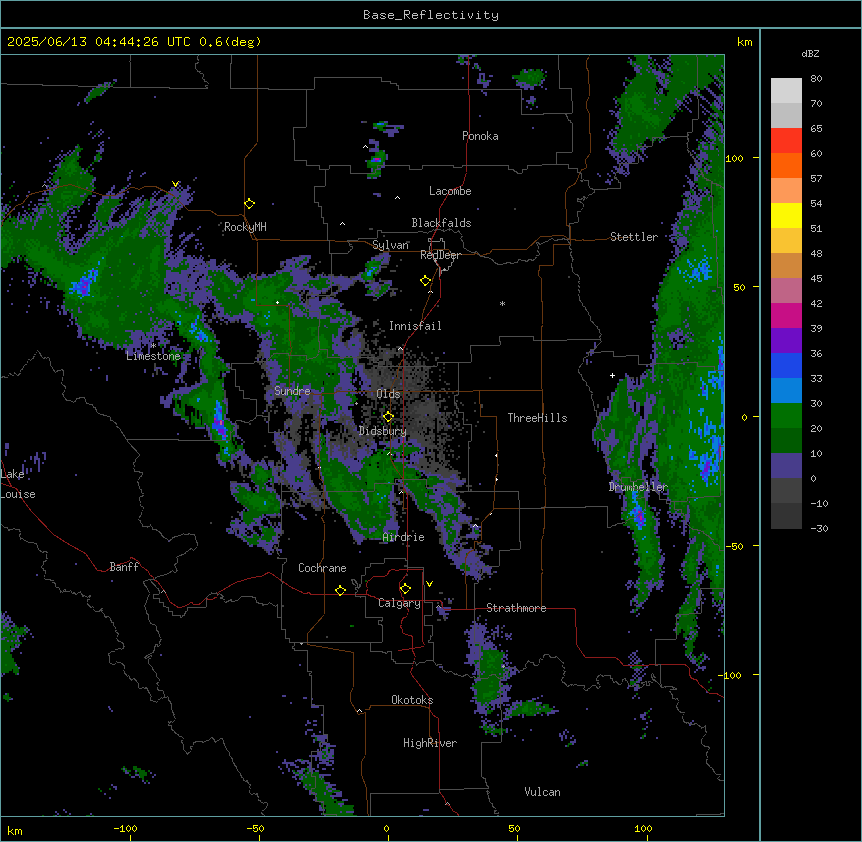Pick the white top swatch of the legend
This screenshot has height=842, width=862.
tap(786, 91)
